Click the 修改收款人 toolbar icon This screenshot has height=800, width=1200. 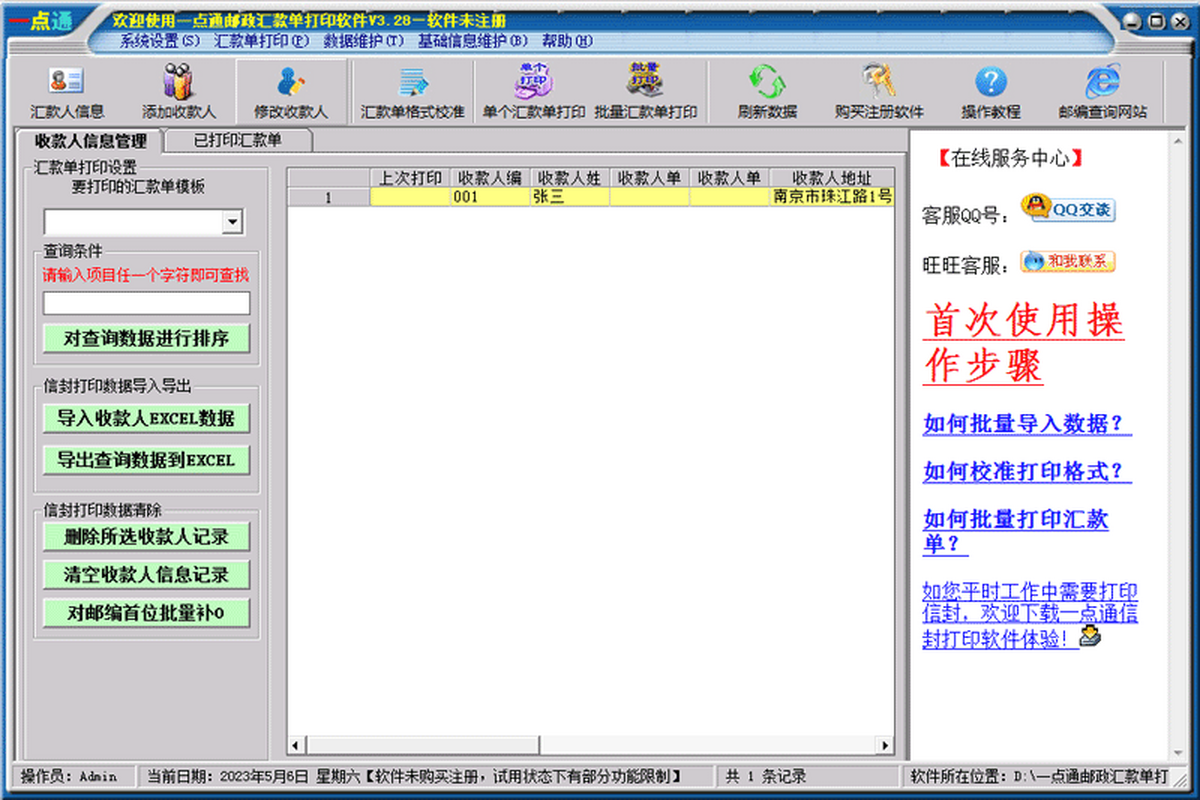pyautogui.click(x=291, y=92)
